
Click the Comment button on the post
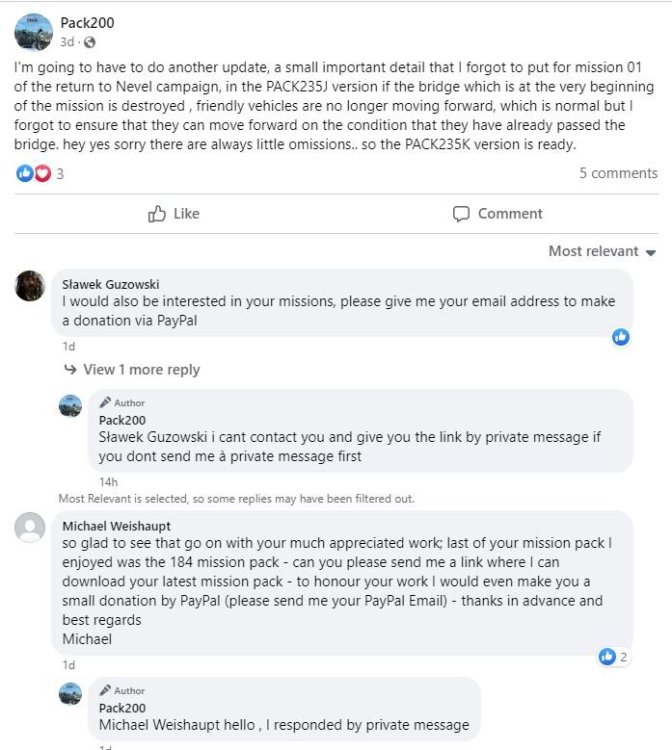pos(497,213)
